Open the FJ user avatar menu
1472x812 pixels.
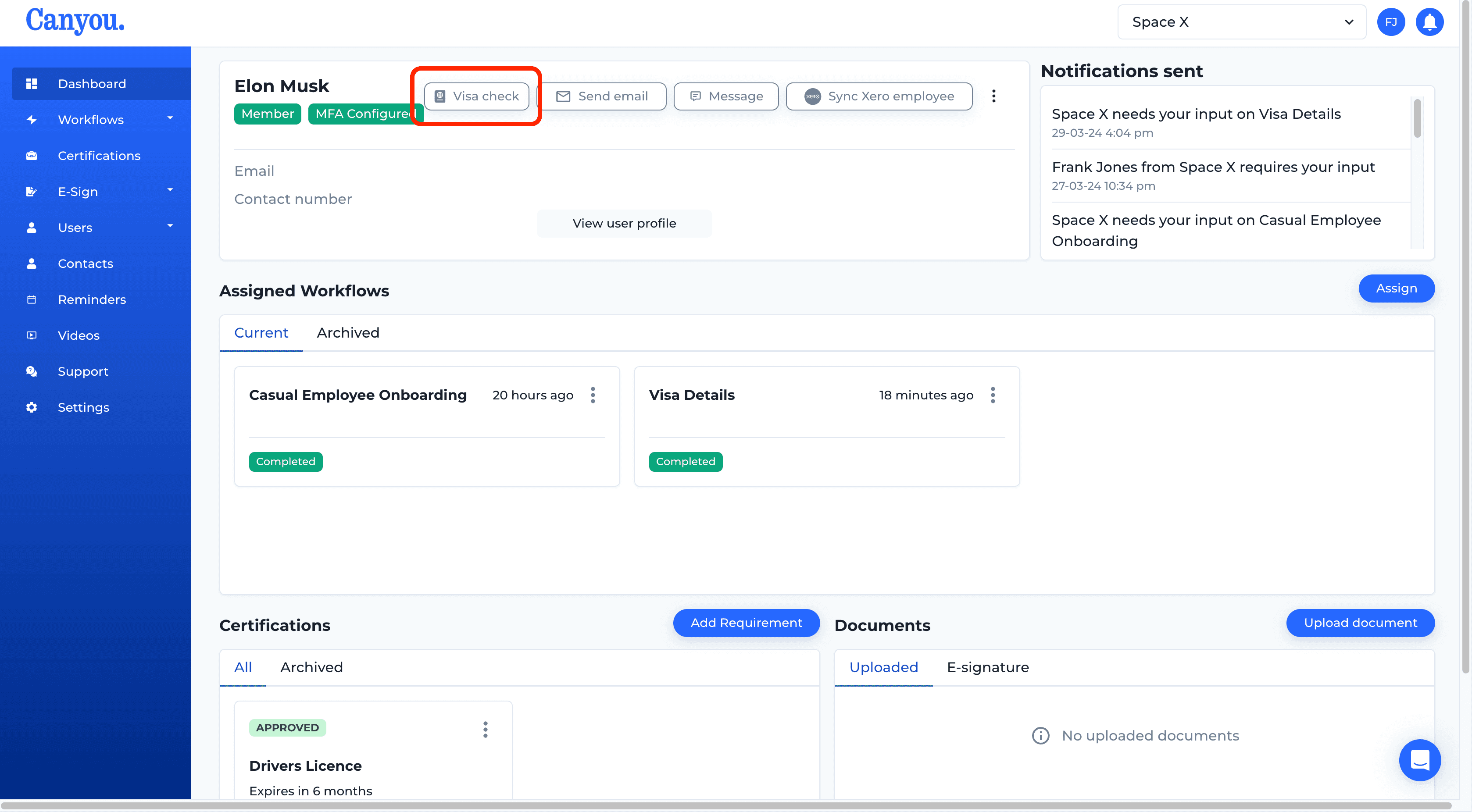(x=1391, y=22)
